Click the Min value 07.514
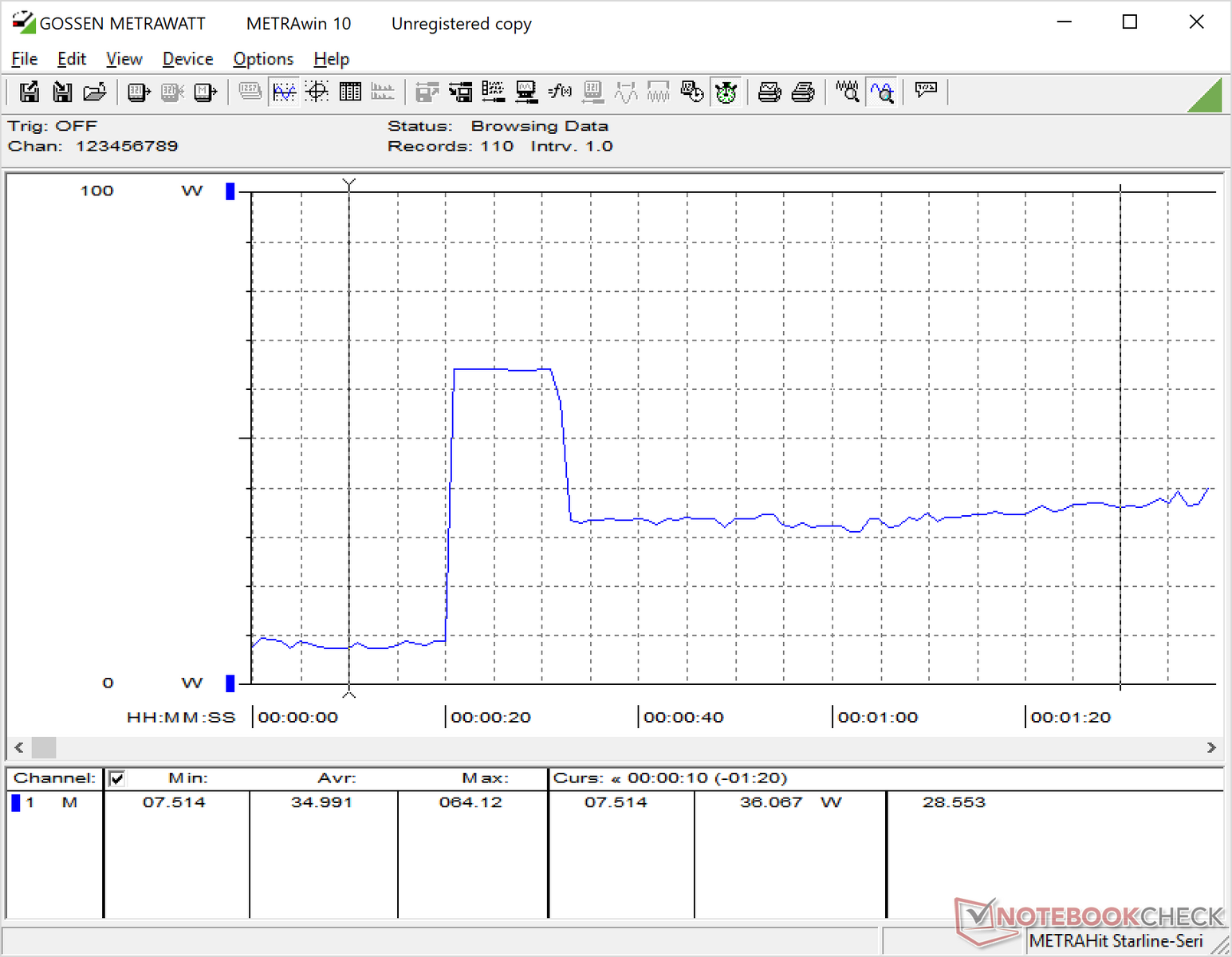 coord(174,802)
